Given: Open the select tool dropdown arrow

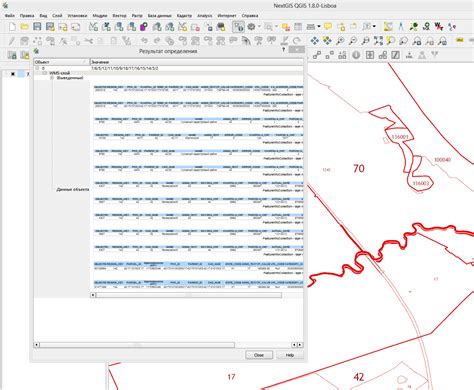Looking at the screenshot, I should (x=276, y=27).
